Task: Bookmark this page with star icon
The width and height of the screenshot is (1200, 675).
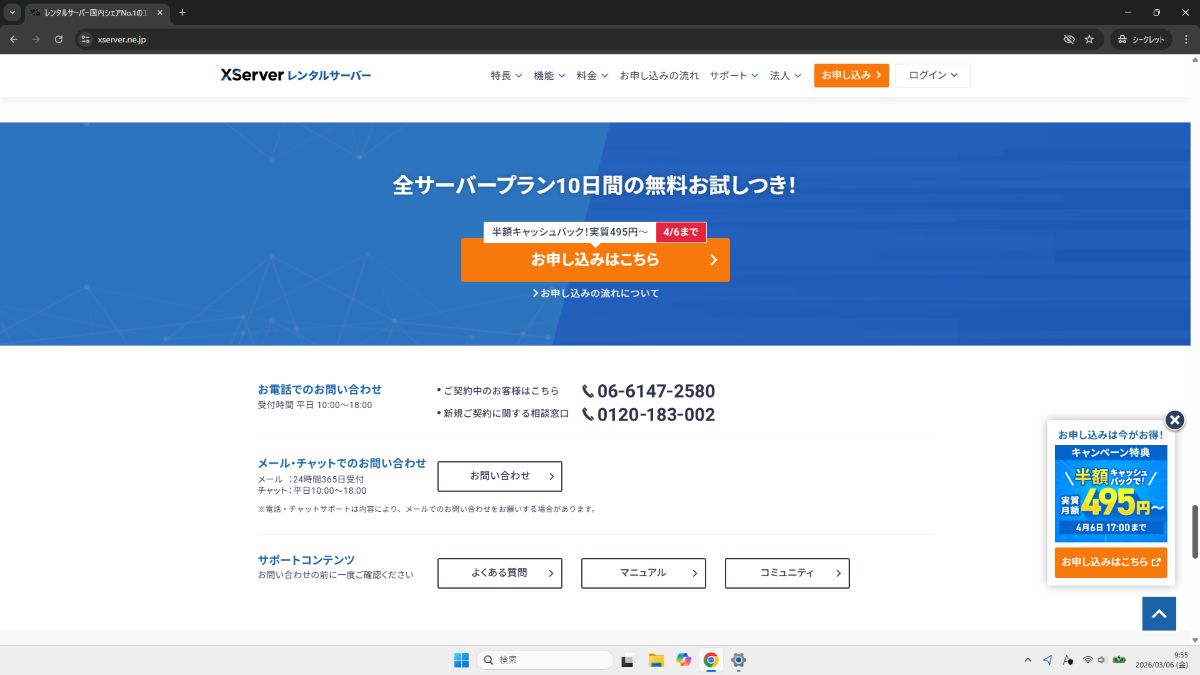Action: (1089, 39)
